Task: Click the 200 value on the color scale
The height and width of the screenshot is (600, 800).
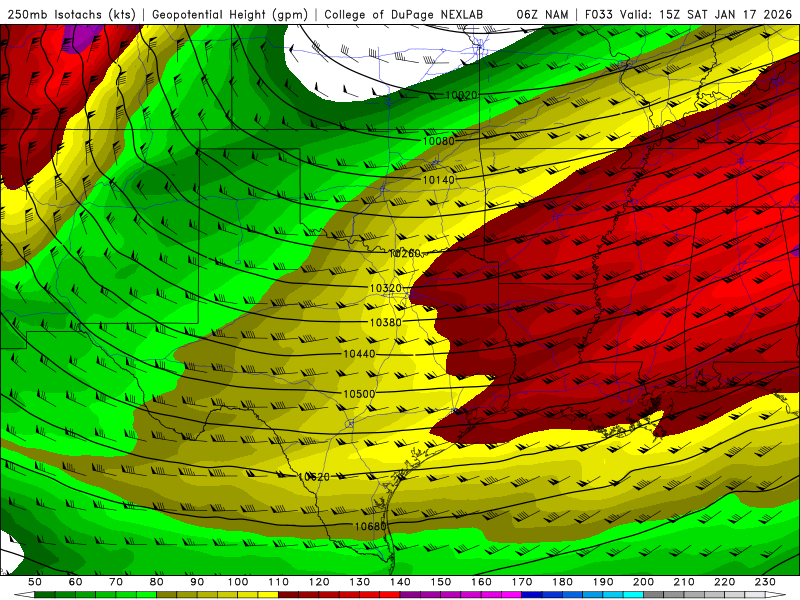Action: point(643,582)
